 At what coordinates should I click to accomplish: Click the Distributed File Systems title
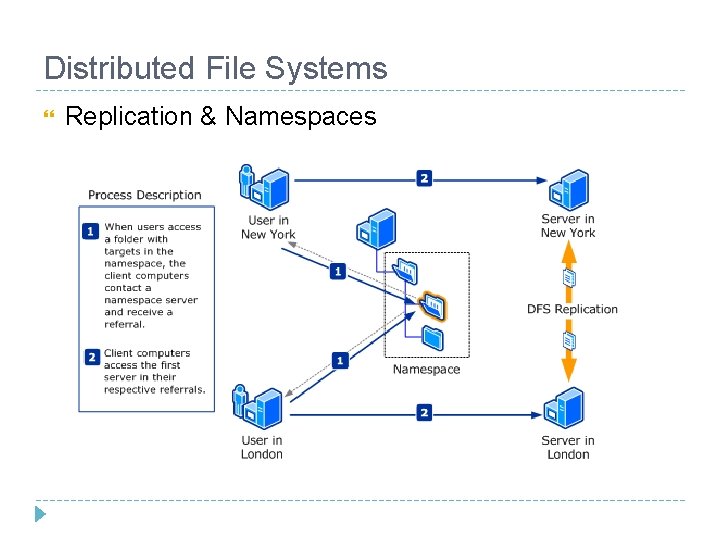[x=216, y=68]
